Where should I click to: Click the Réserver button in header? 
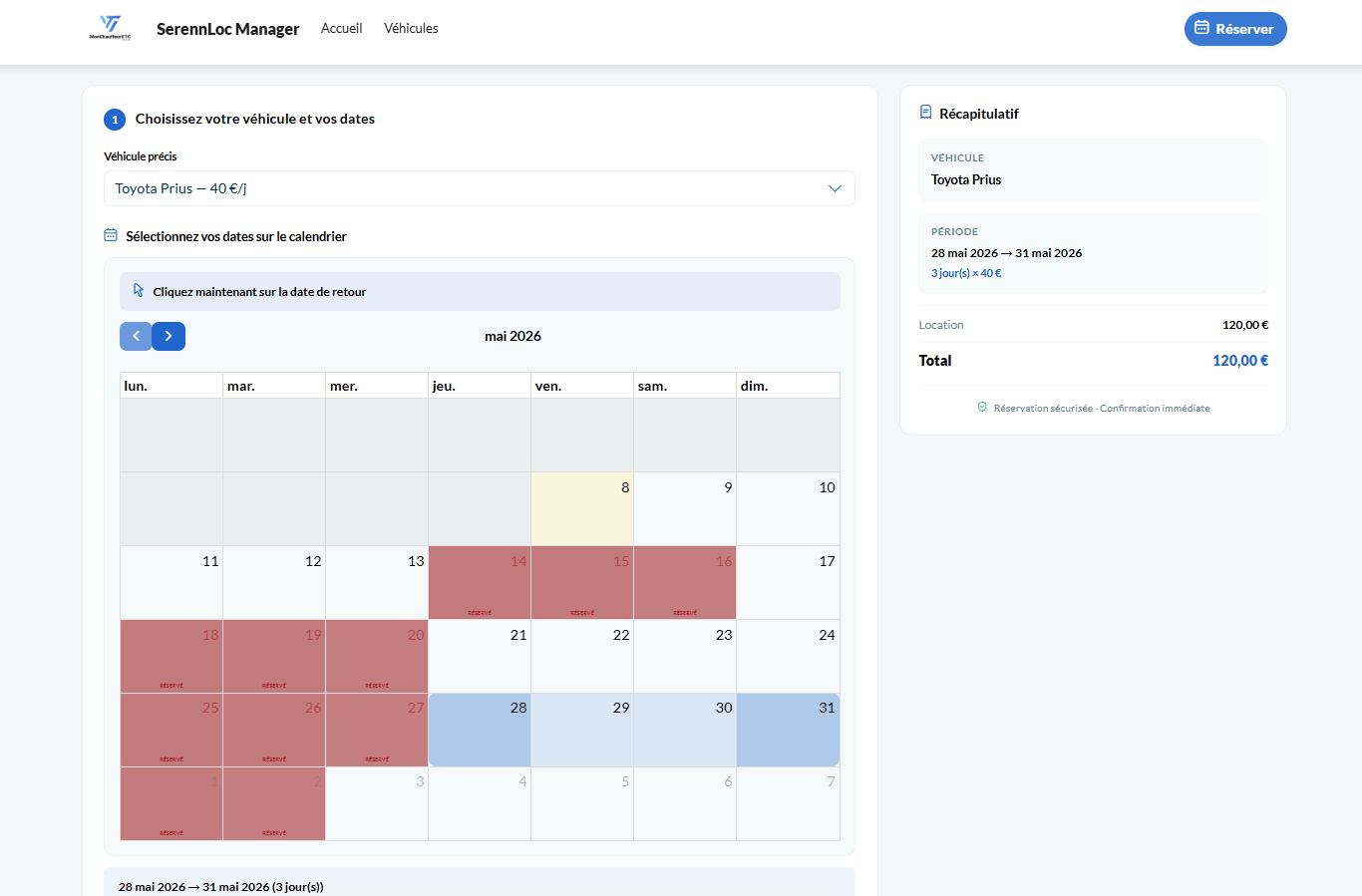(1235, 29)
